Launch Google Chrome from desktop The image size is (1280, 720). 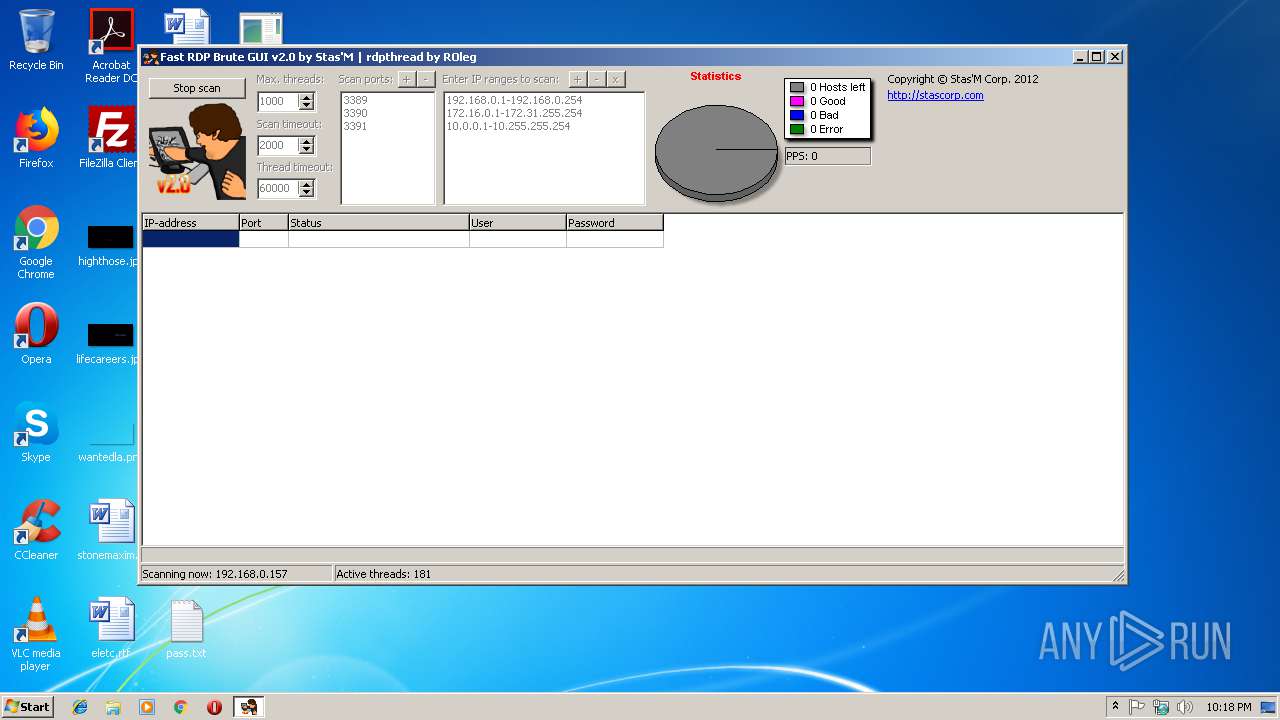36,242
